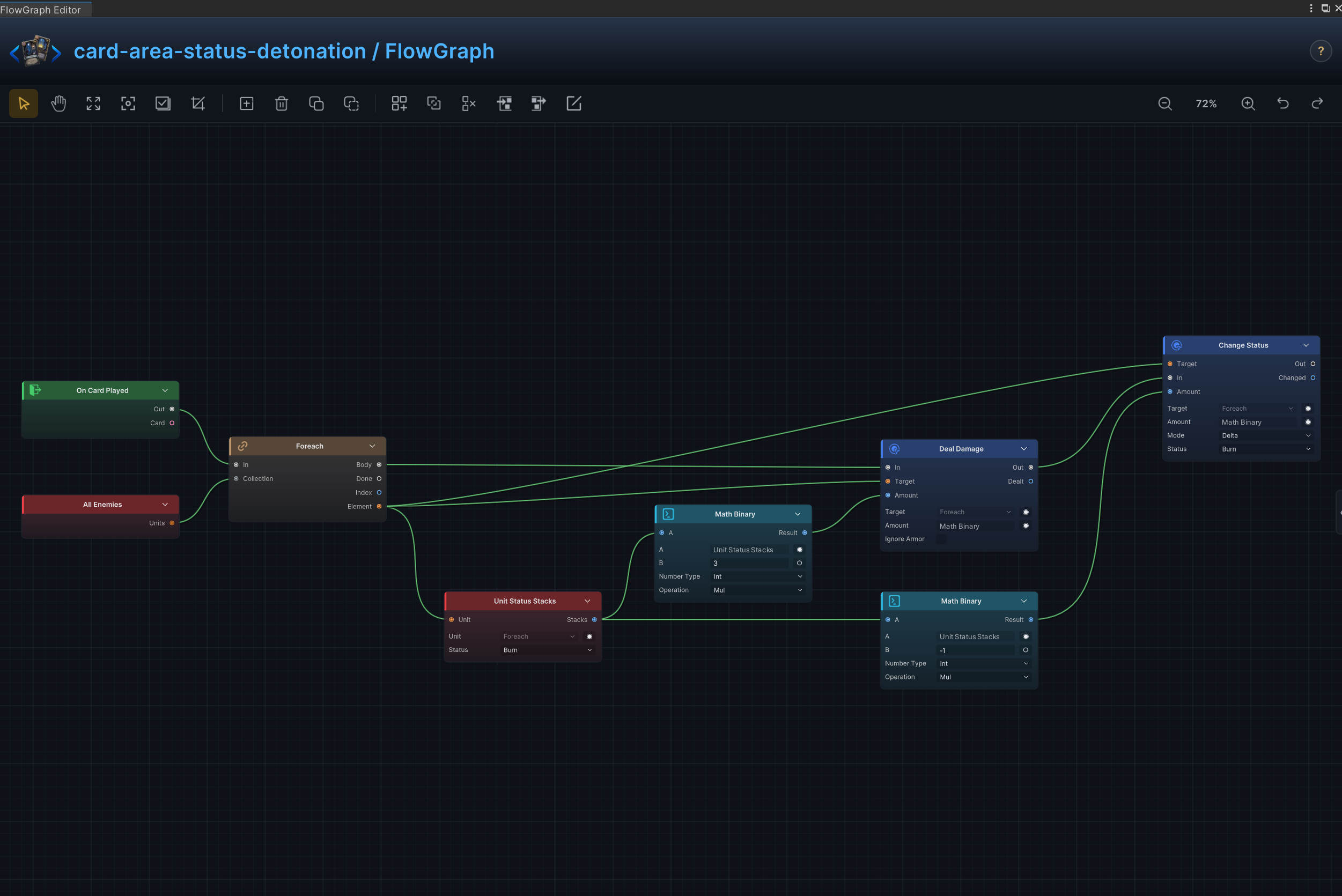Click the copy icon in toolbar
Screen dimensions: 1342x896
click(316, 103)
